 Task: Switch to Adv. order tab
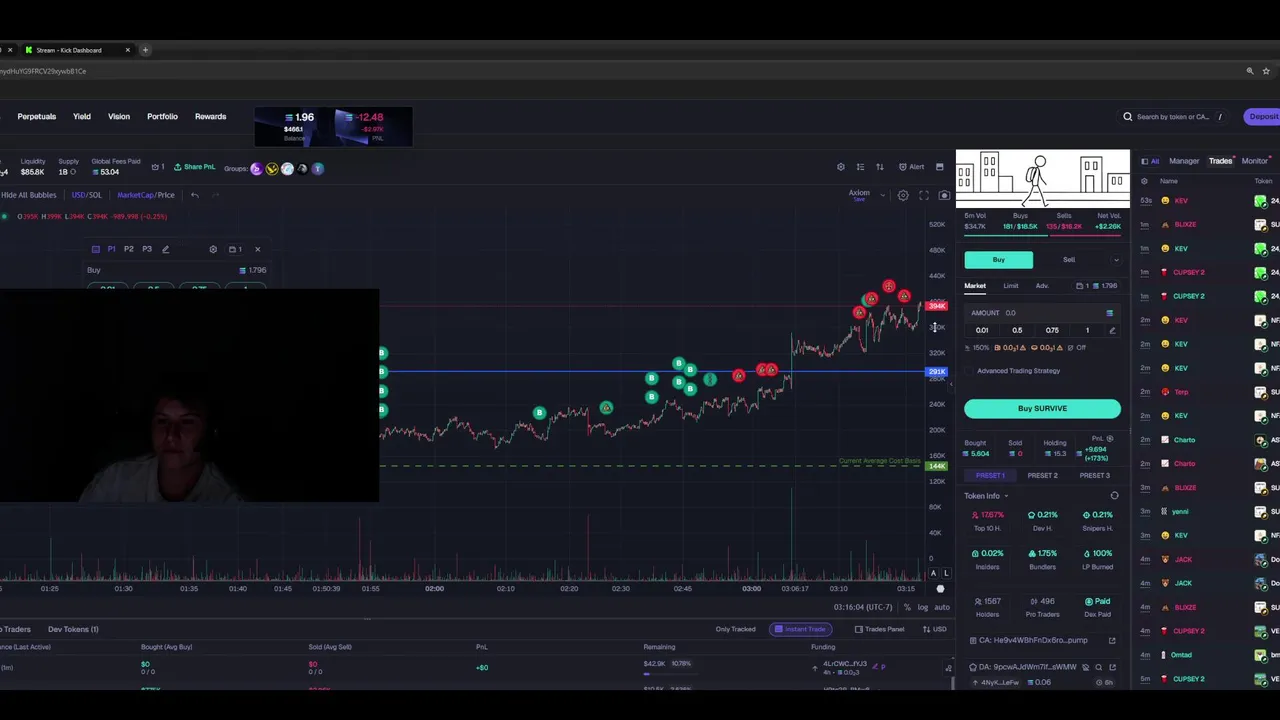coord(1042,286)
